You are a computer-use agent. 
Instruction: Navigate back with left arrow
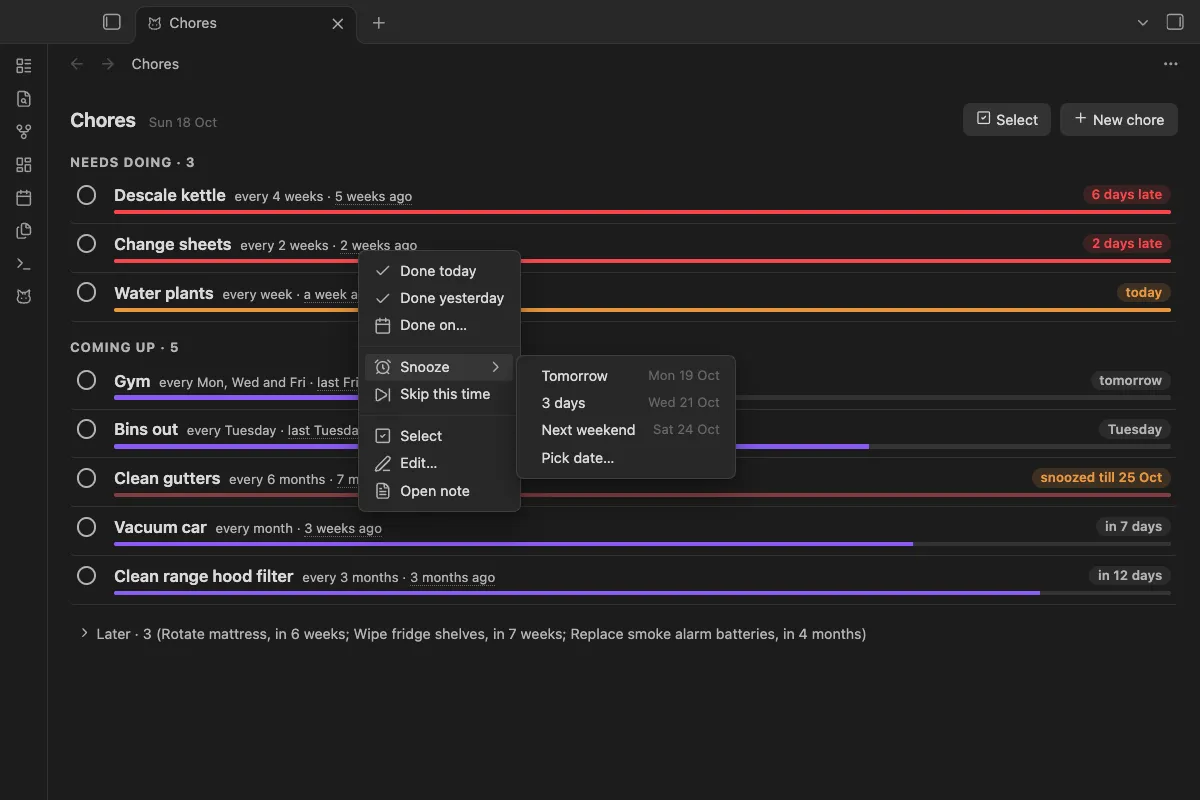77,64
